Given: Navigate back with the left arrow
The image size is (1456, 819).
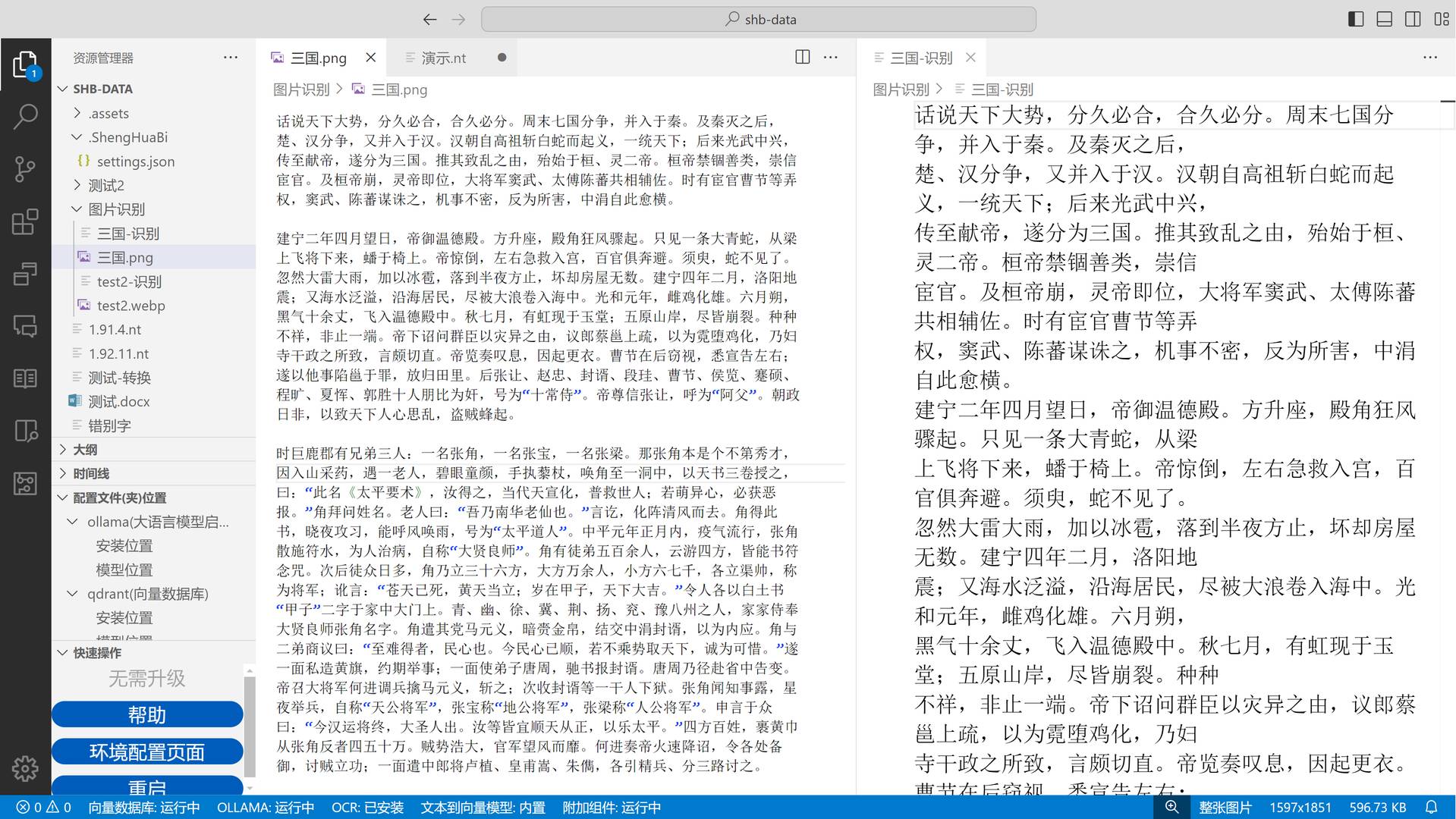Looking at the screenshot, I should 429,20.
